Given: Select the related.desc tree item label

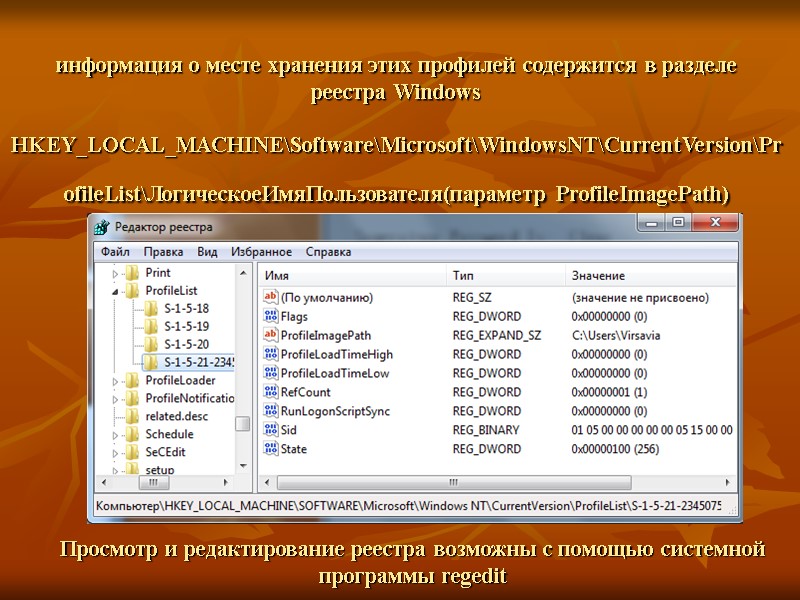Looking at the screenshot, I should (x=177, y=416).
